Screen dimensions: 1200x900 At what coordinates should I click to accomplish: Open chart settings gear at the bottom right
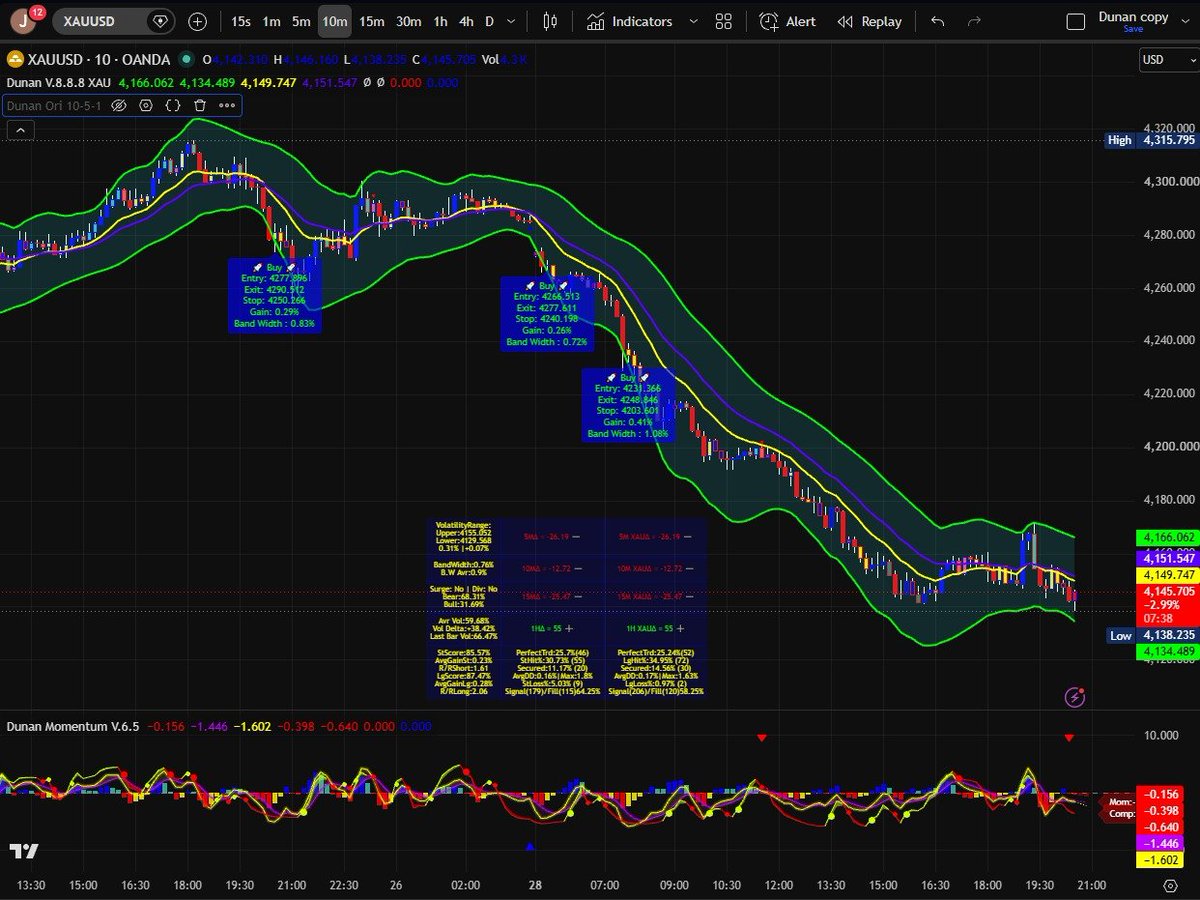(1171, 886)
